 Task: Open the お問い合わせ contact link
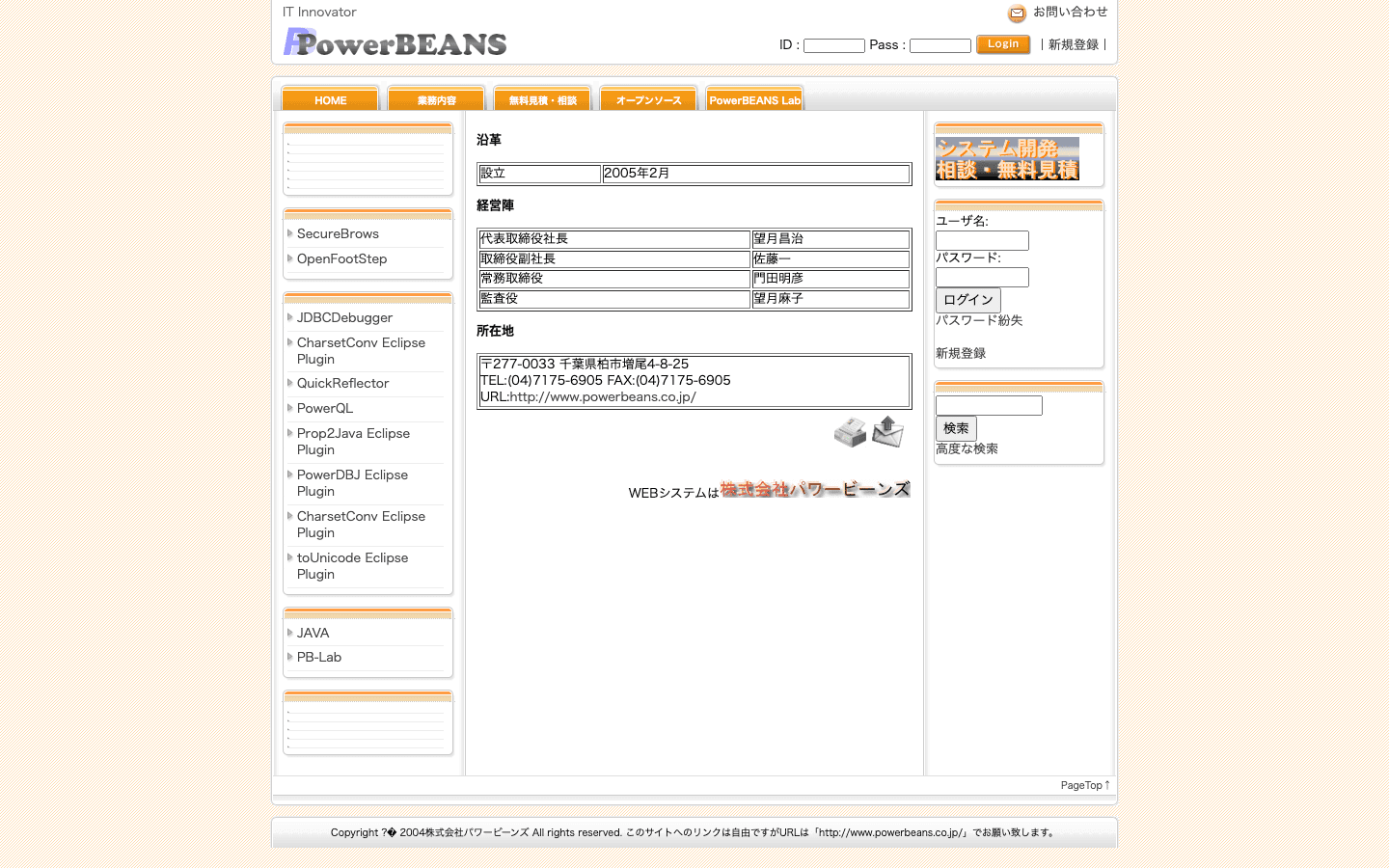pos(1071,12)
